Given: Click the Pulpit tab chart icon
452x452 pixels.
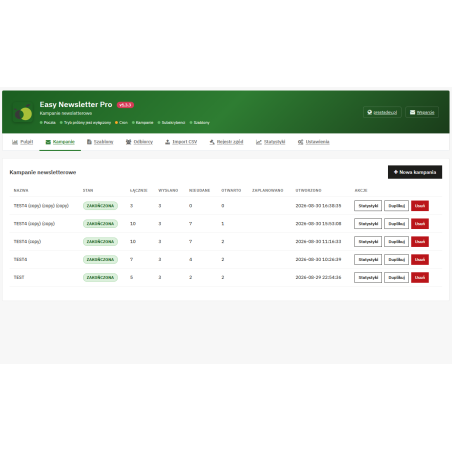Looking at the screenshot, I should pyautogui.click(x=15, y=142).
